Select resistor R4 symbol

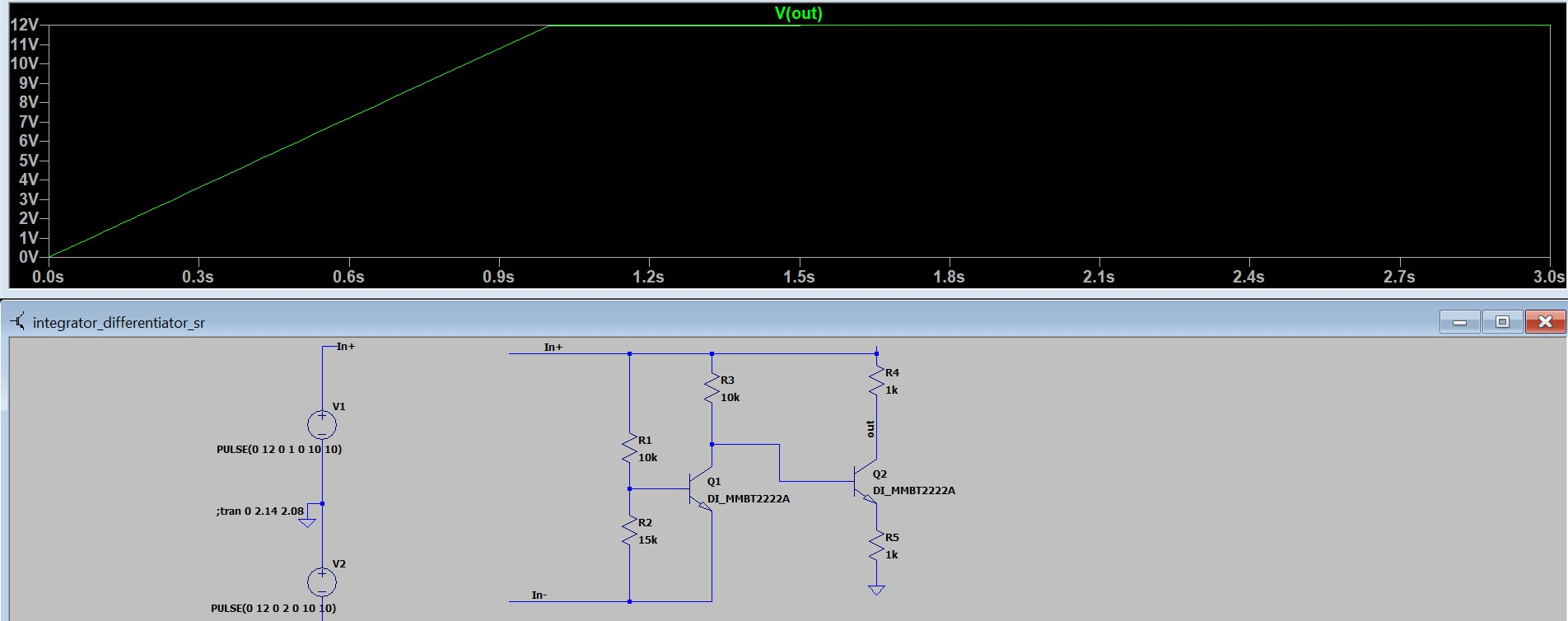pyautogui.click(x=876, y=381)
